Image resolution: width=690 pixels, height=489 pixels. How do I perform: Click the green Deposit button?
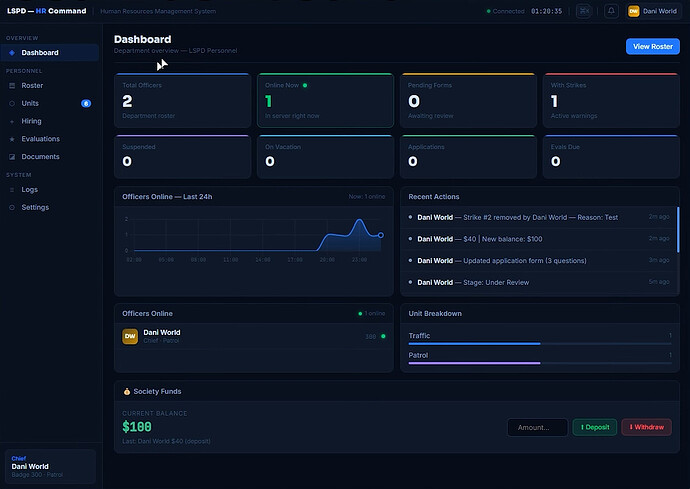tap(595, 427)
